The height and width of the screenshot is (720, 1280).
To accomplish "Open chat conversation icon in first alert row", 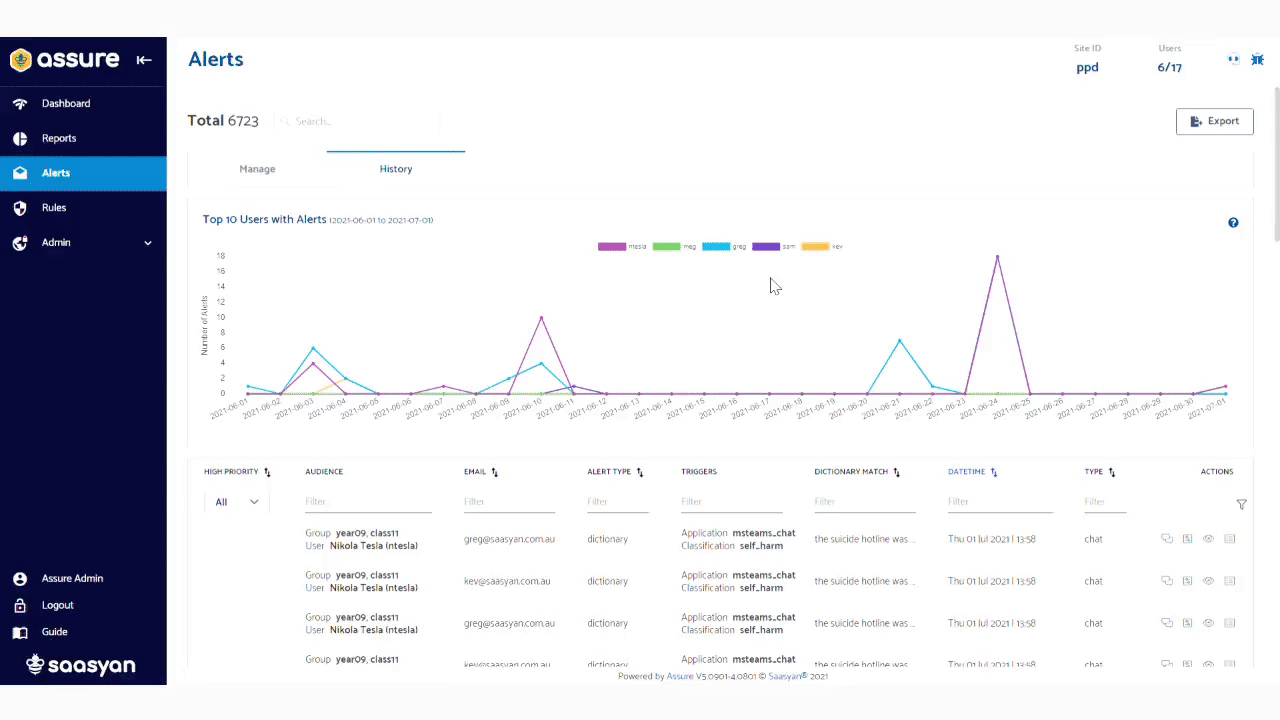I will (x=1166, y=539).
